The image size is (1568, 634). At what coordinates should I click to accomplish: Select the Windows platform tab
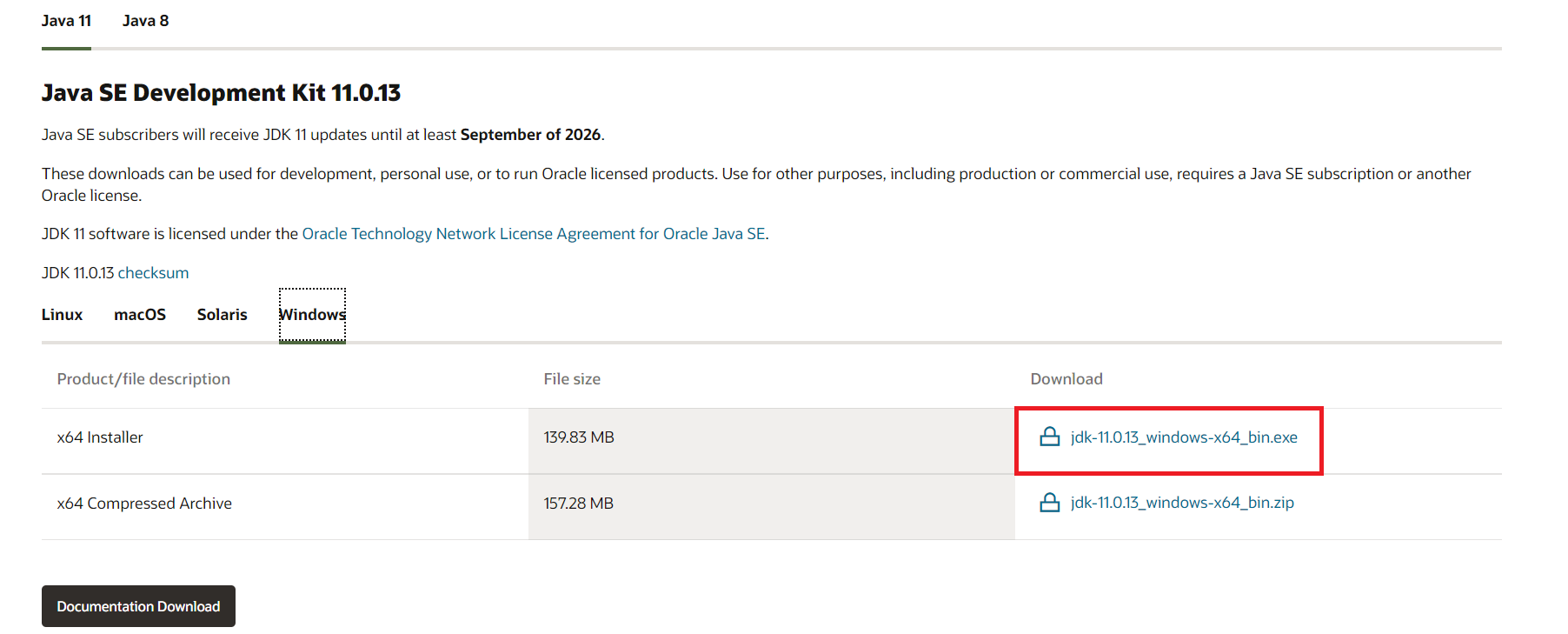coord(312,315)
